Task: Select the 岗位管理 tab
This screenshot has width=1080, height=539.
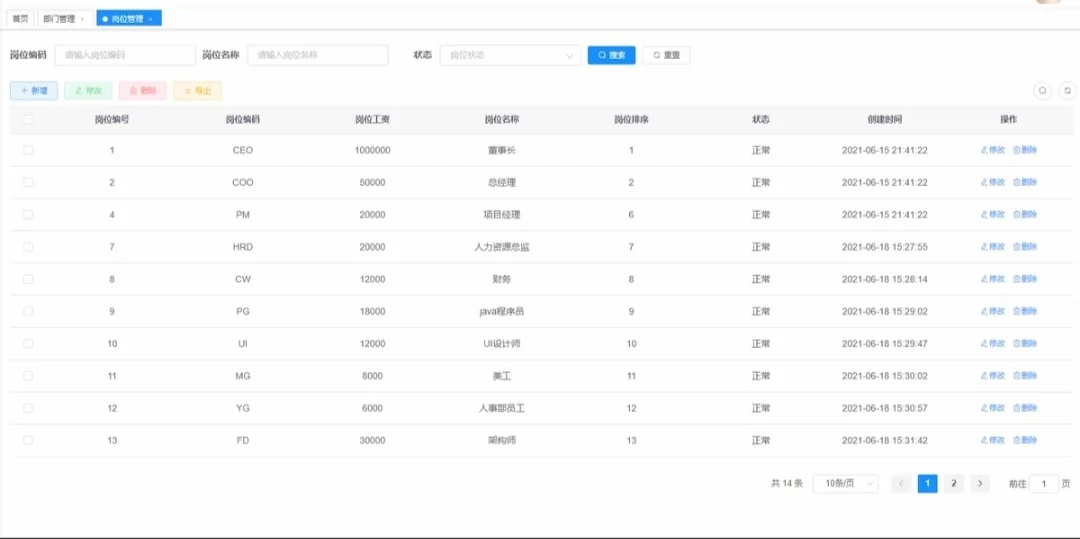Action: tap(129, 19)
